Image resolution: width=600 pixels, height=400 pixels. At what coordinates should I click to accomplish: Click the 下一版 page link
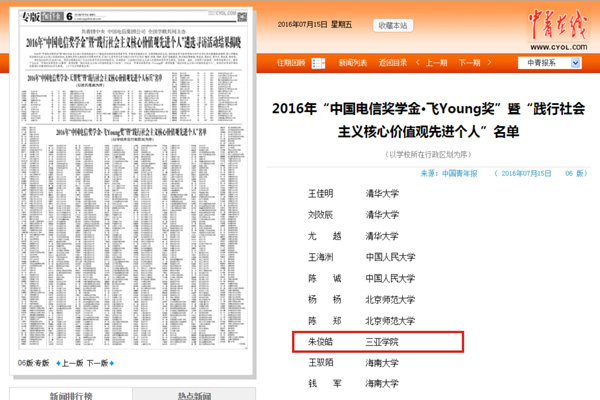click(97, 363)
